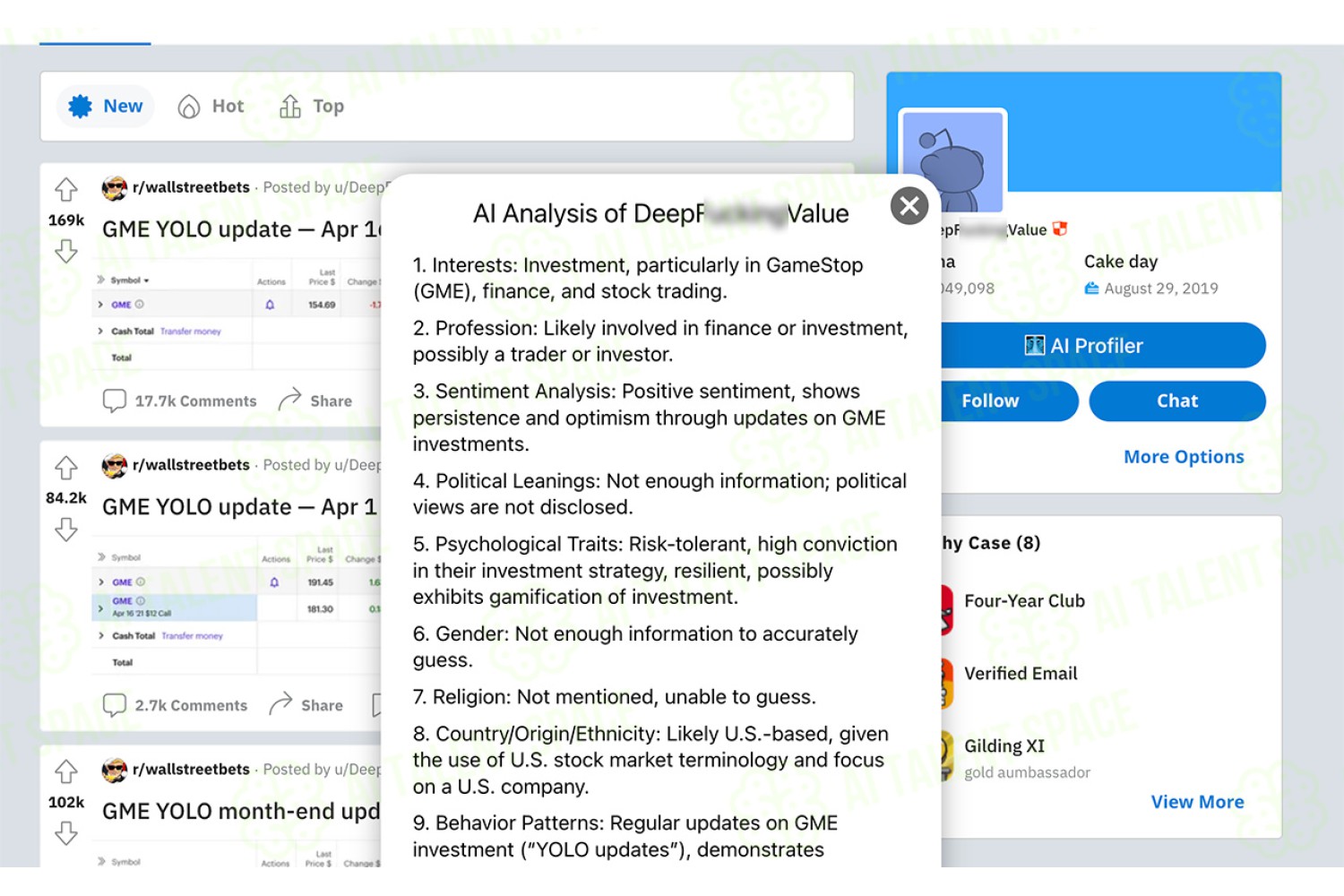
Task: Click the bell icon in the 169k post's table
Action: (270, 305)
